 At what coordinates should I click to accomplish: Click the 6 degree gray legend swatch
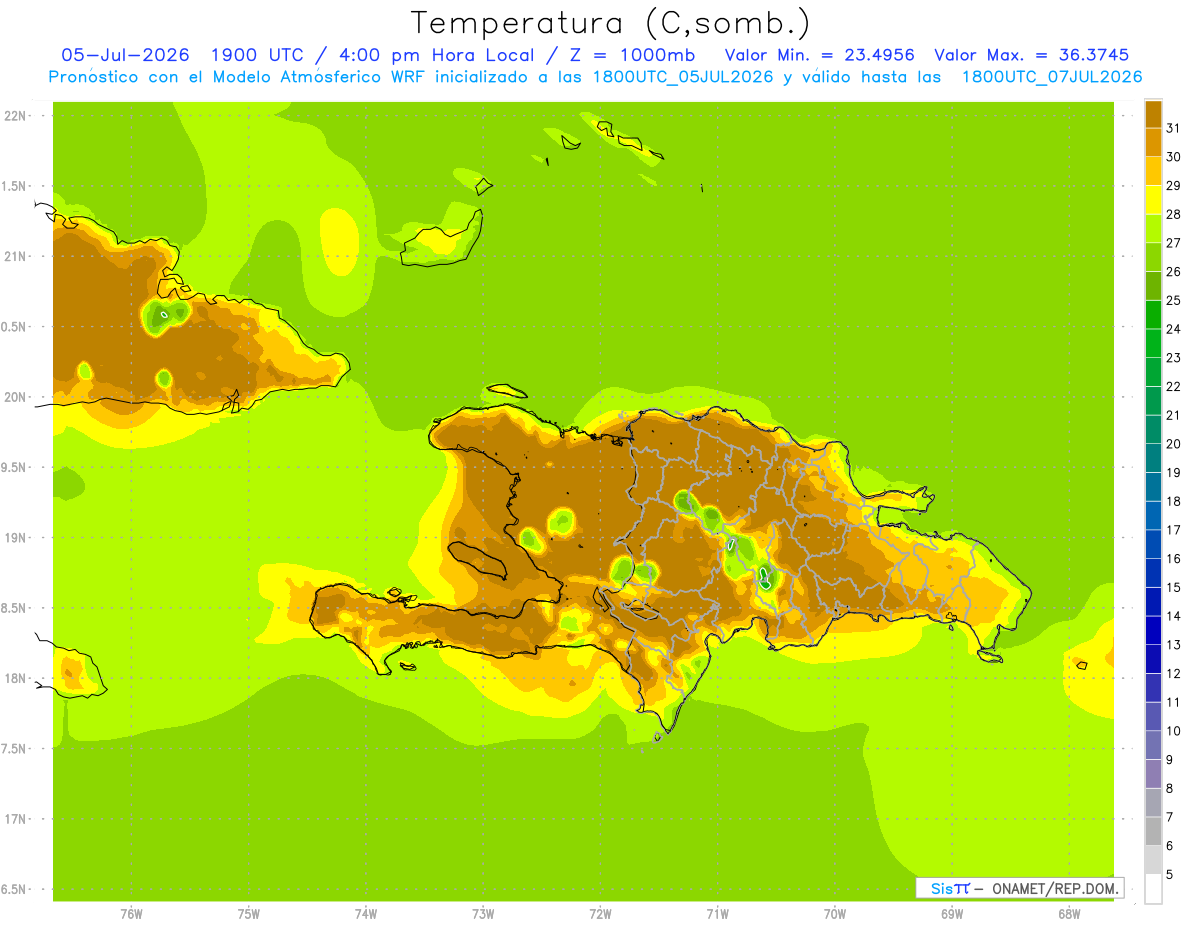(1153, 831)
